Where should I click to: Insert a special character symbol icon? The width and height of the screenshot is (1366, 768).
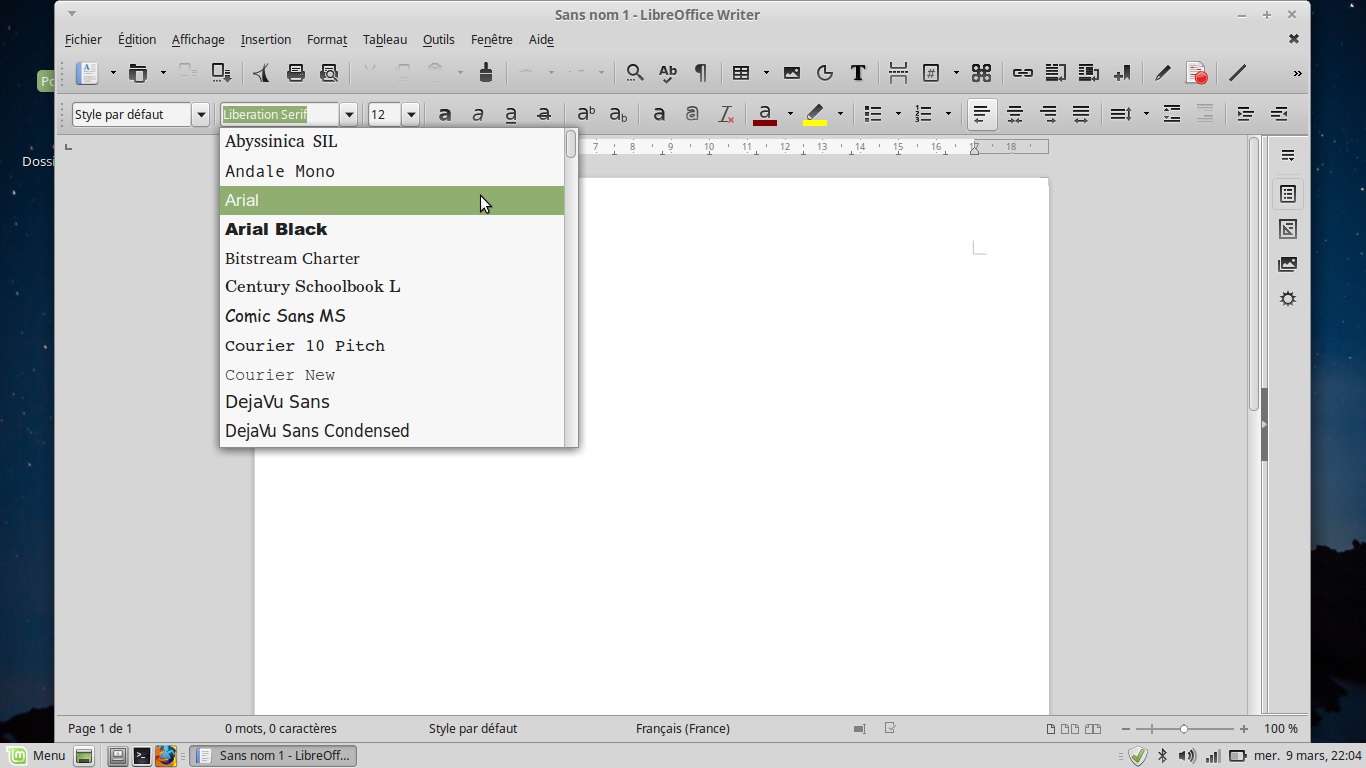click(x=981, y=73)
